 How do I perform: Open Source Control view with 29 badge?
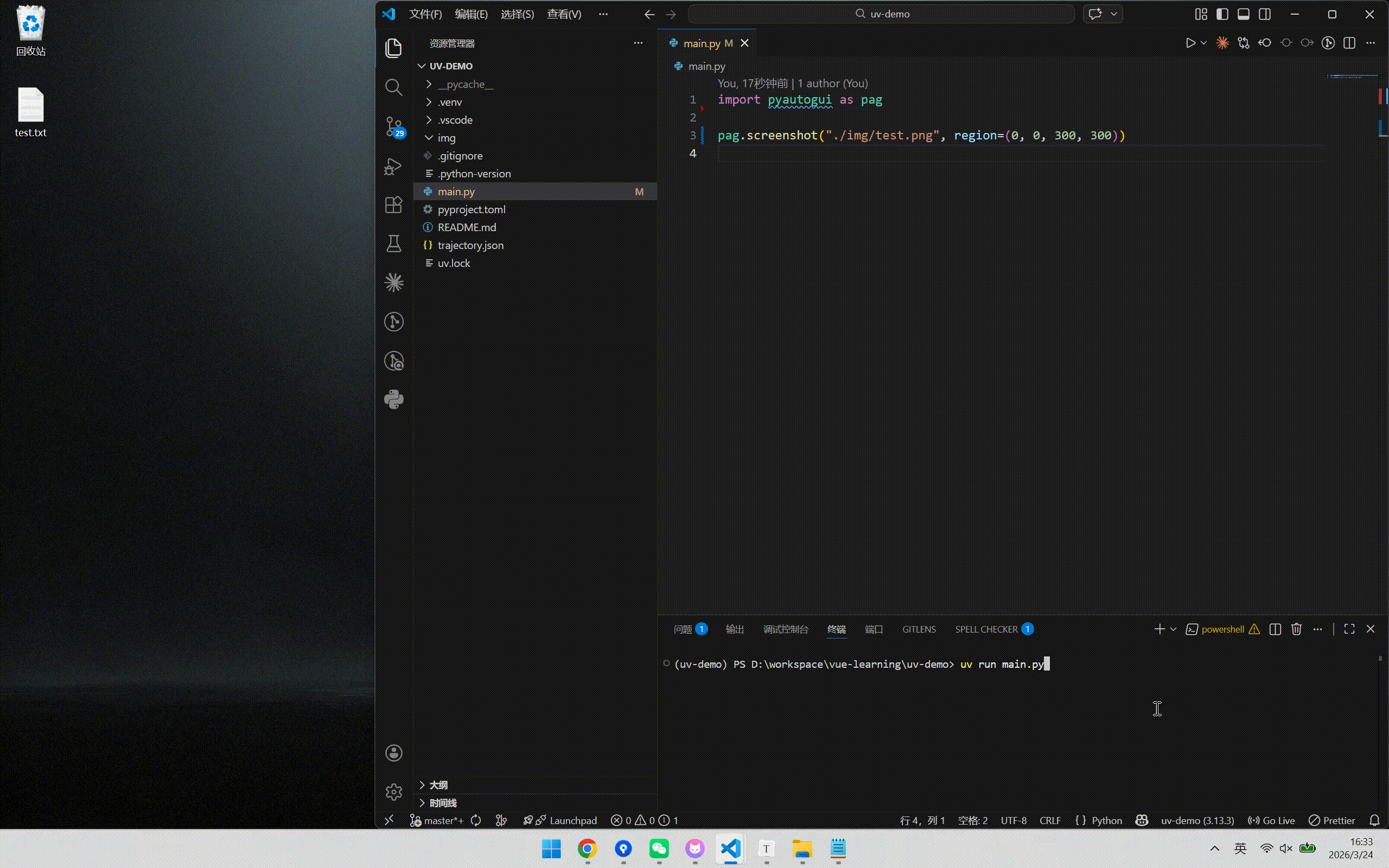pyautogui.click(x=394, y=126)
